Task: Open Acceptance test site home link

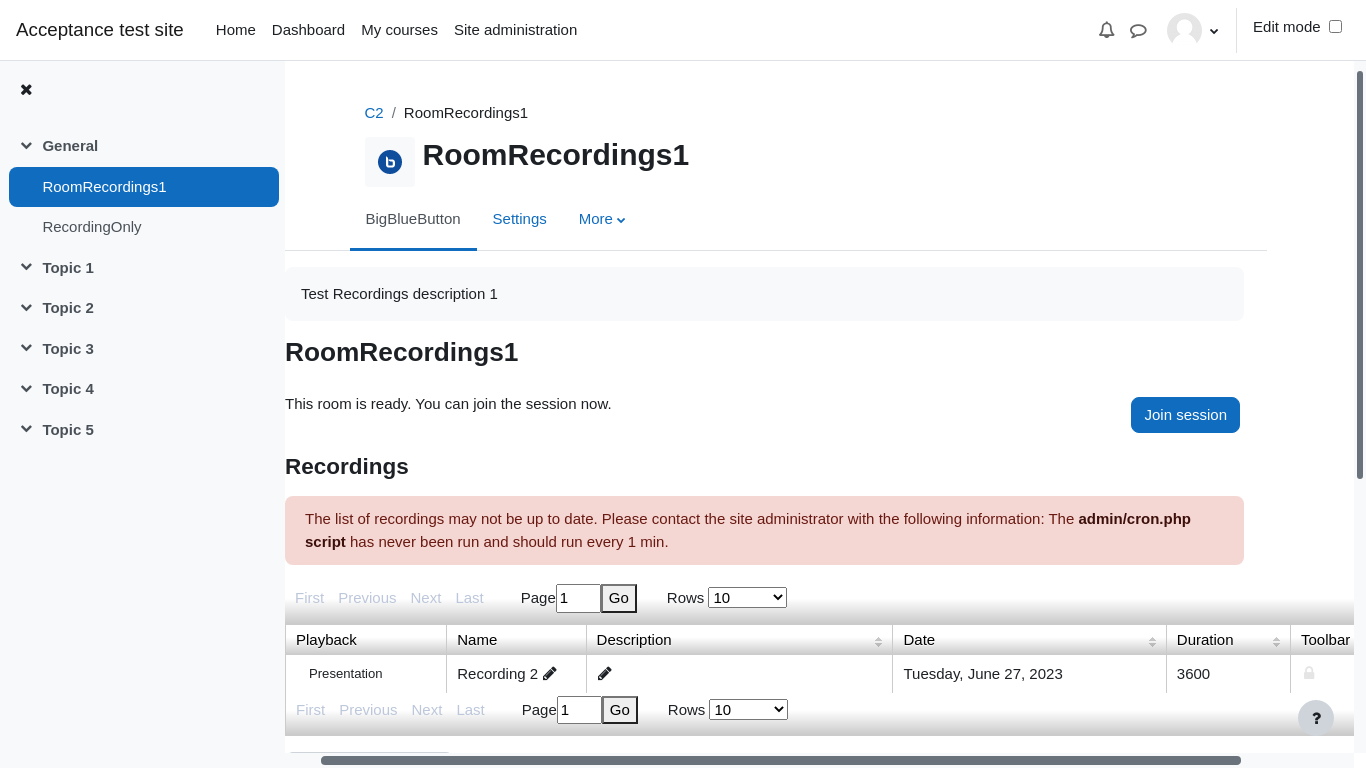Action: pos(100,30)
